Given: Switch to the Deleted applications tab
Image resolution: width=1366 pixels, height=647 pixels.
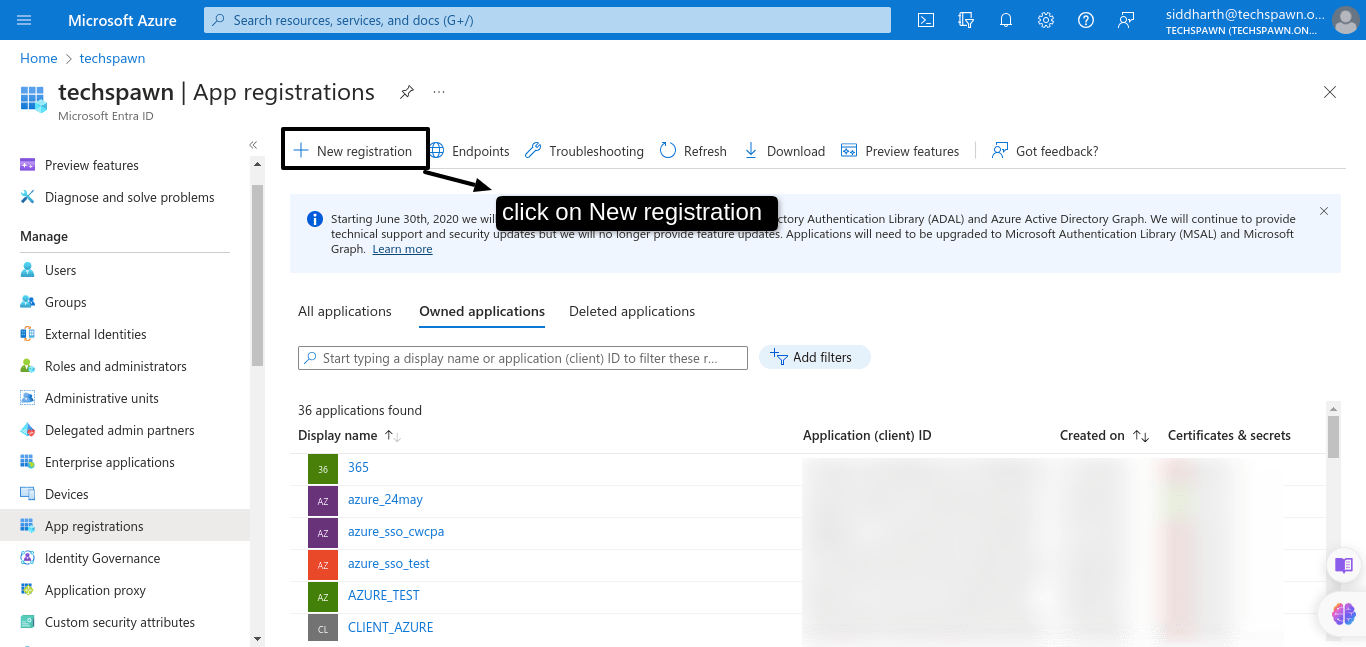Looking at the screenshot, I should coord(632,311).
